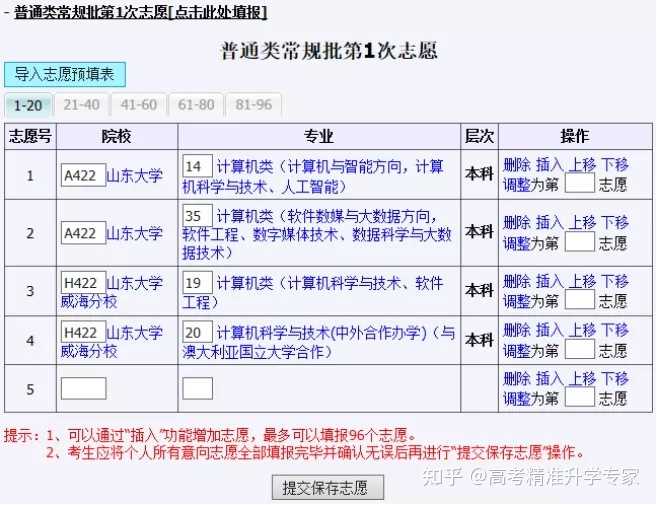Click 导入志愿预填表 button

65,75
